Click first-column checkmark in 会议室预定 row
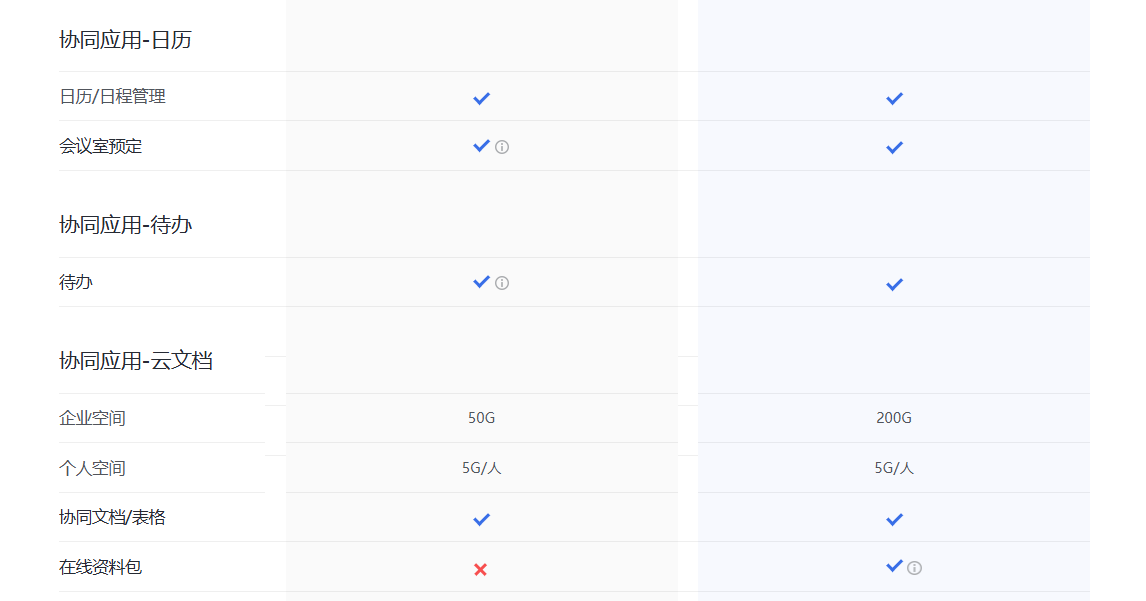Image resolution: width=1146 pixels, height=601 pixels. [481, 146]
